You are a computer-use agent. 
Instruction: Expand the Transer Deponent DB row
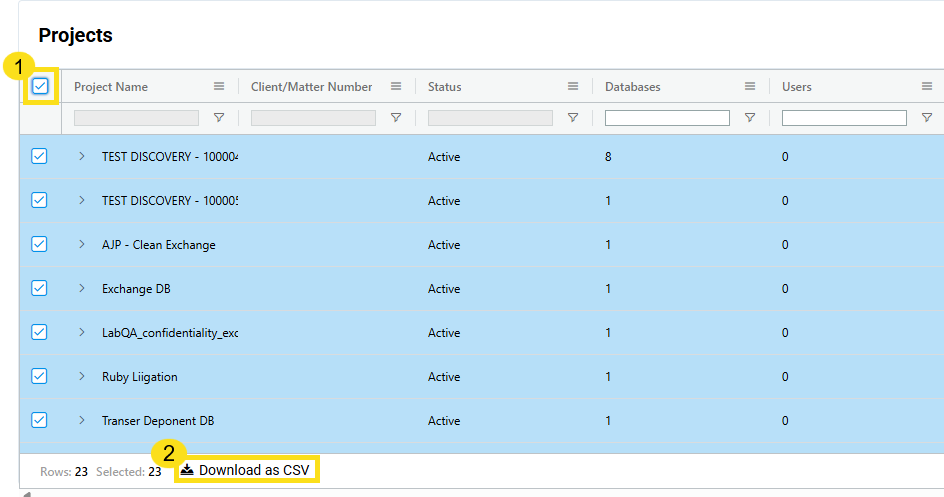point(82,420)
